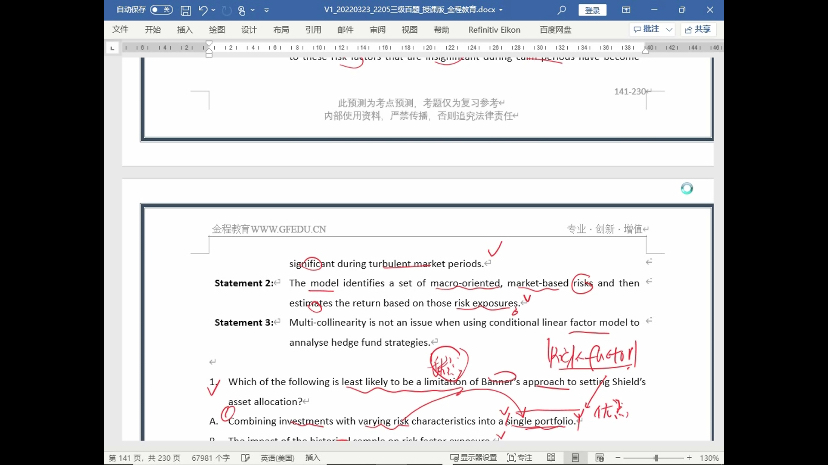The height and width of the screenshot is (465, 828).
Task: Click the header text 专业·创新·增值
Action: [x=605, y=229]
